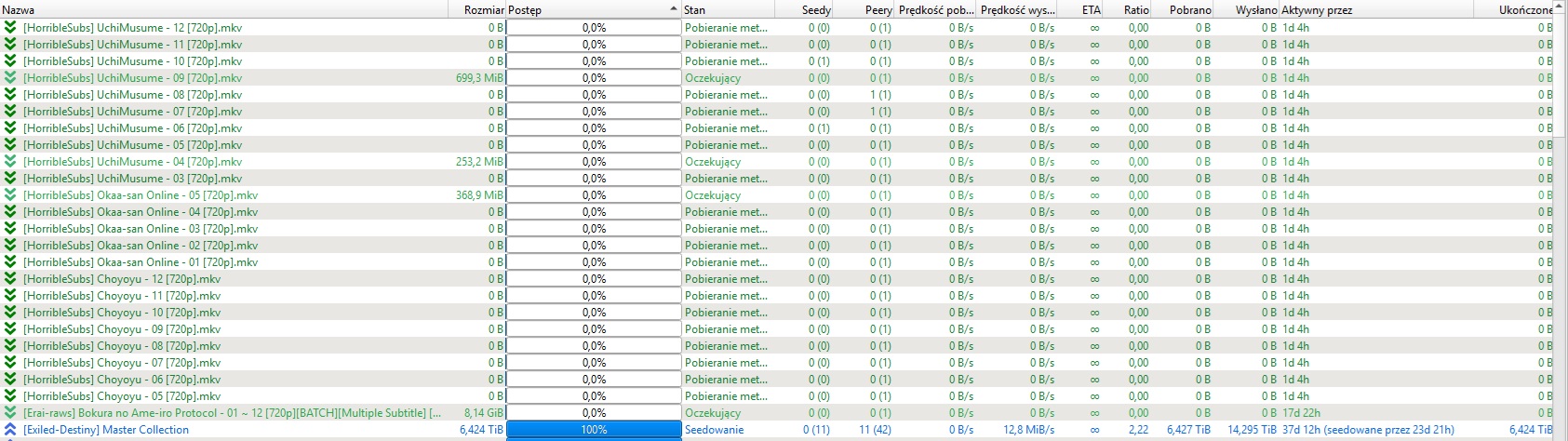Click the queued status icon for UchiMusume - 04
Screen dimensions: 1568x441
click(10, 162)
